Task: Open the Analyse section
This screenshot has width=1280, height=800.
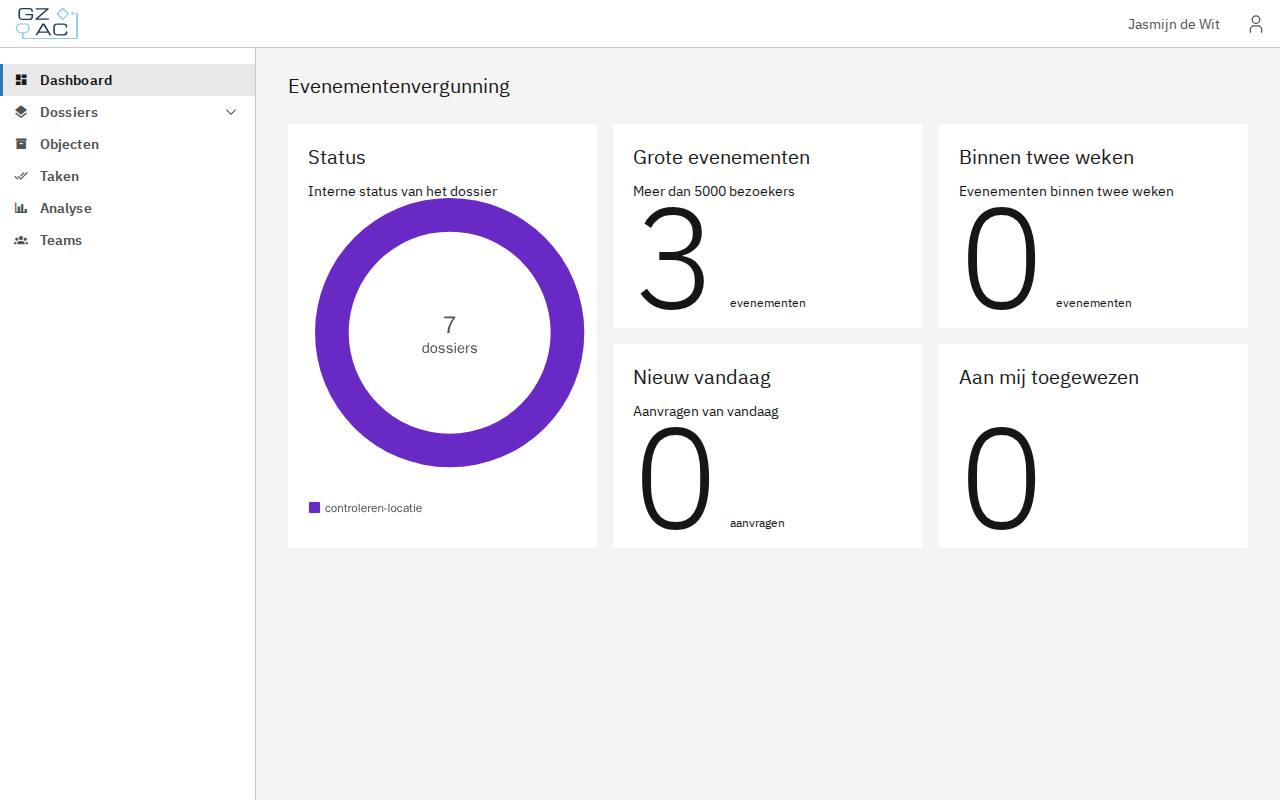Action: [x=128, y=208]
